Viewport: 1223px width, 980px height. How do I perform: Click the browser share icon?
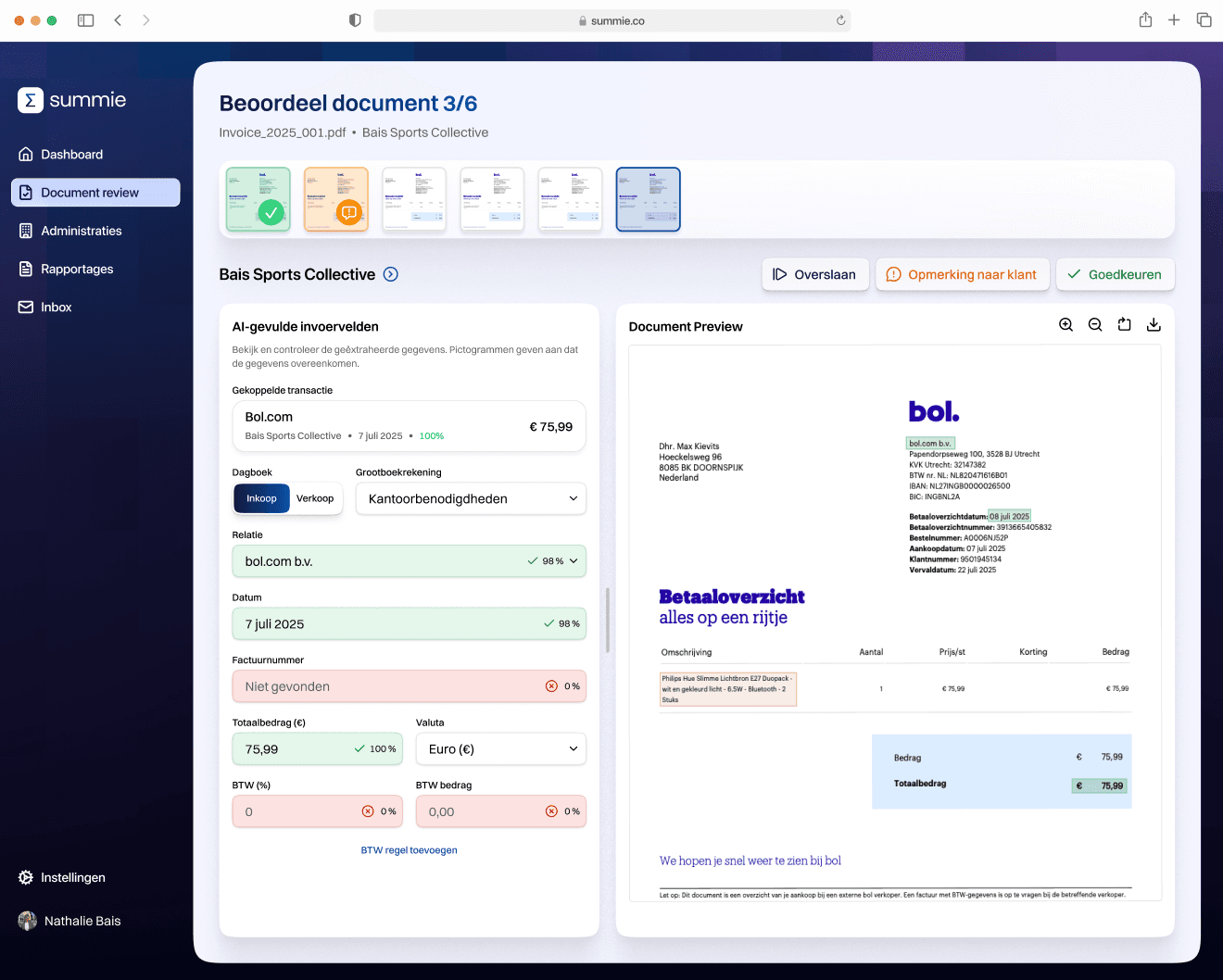point(1145,20)
